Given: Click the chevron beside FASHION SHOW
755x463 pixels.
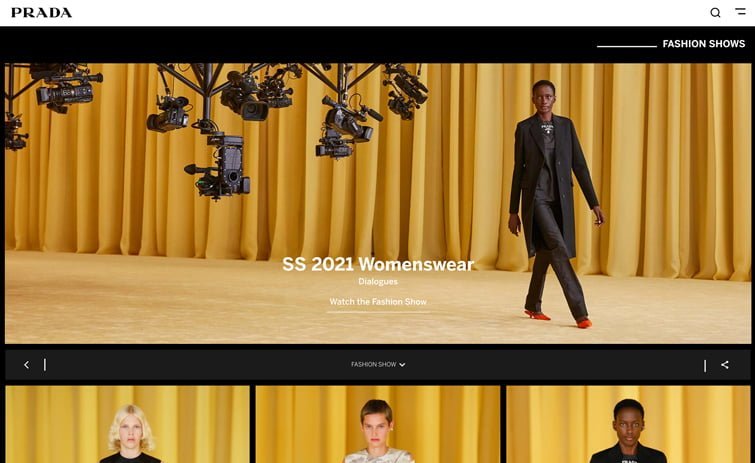Looking at the screenshot, I should coord(402,365).
